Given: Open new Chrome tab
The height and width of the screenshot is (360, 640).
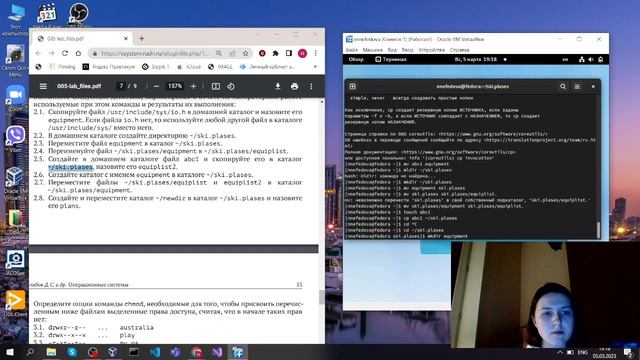Looking at the screenshot, I should [141, 38].
